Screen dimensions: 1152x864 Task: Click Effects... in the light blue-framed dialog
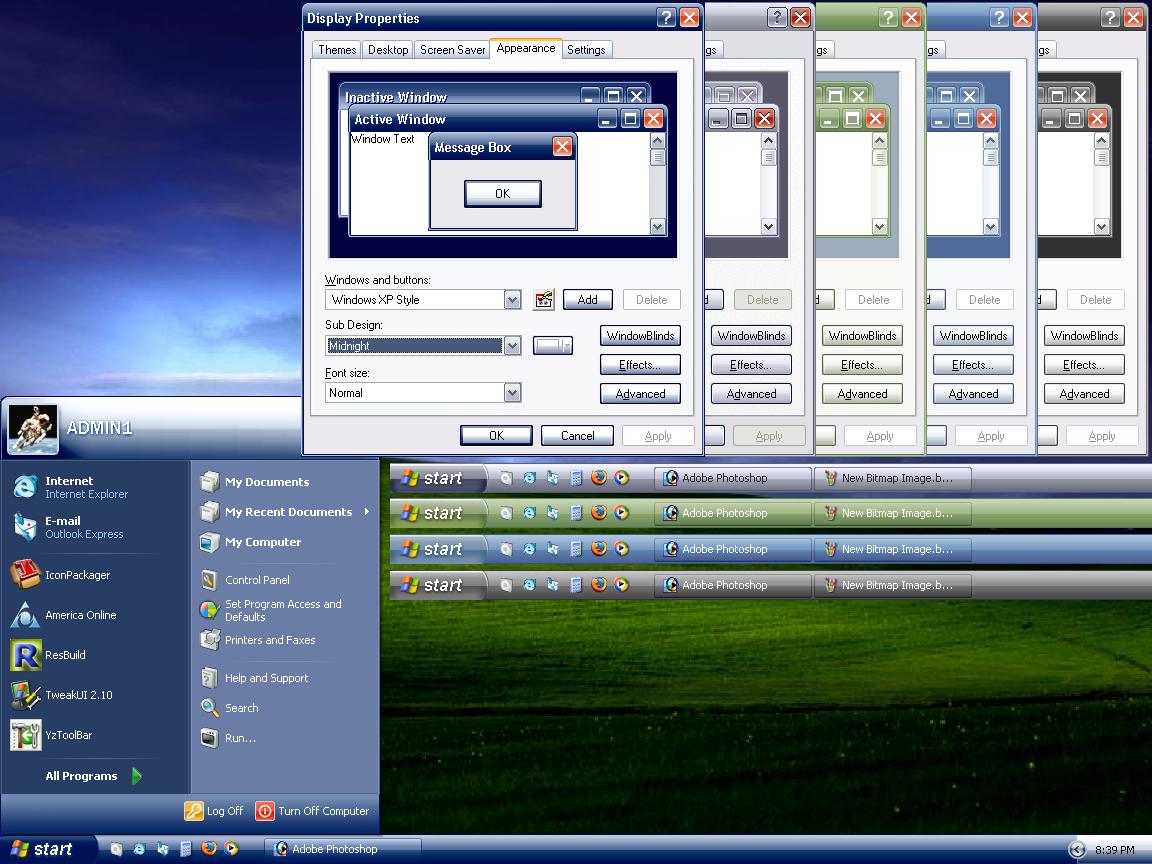click(x=973, y=365)
